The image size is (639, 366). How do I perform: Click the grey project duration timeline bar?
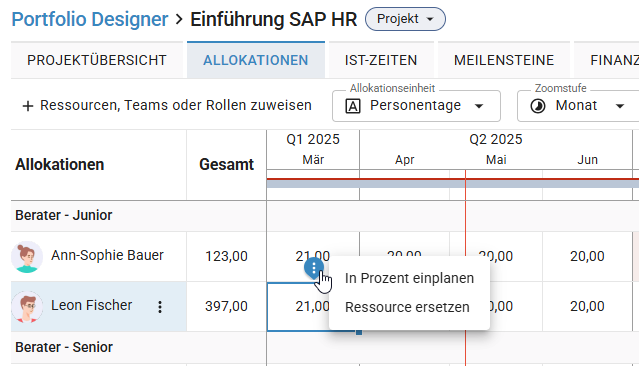click(453, 184)
